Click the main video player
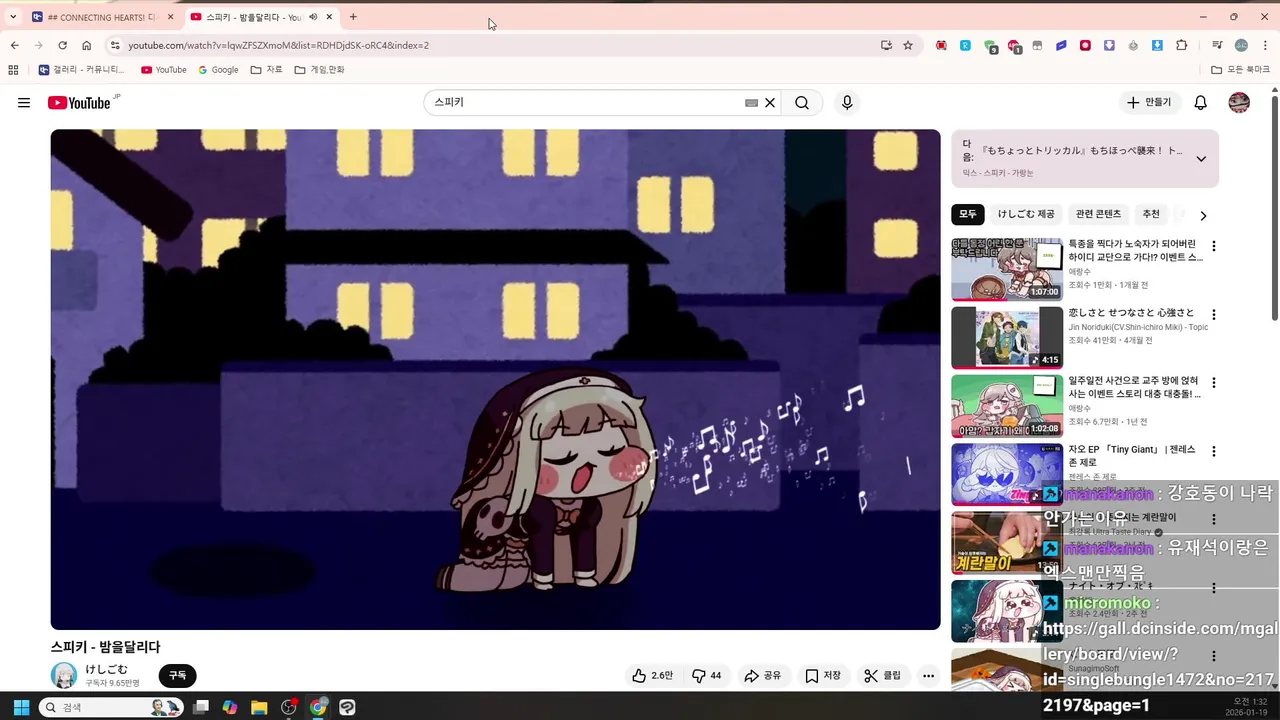This screenshot has width=1280, height=720. click(495, 379)
